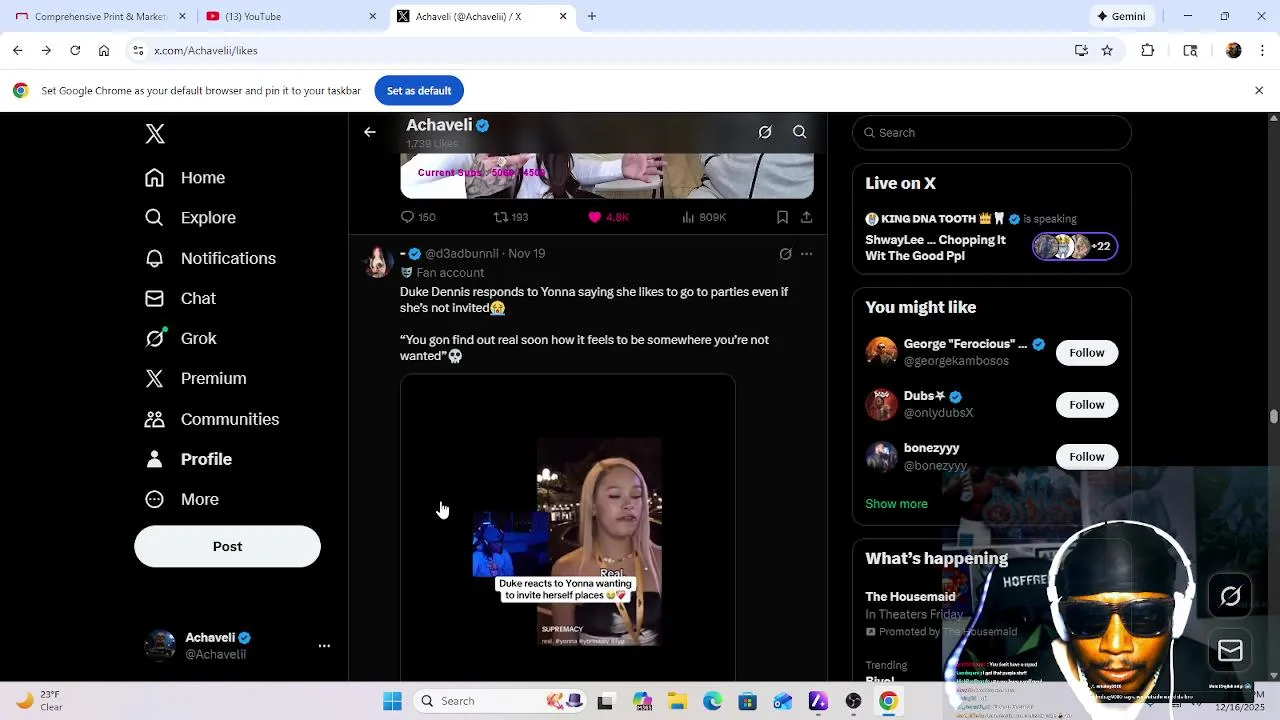The image size is (1280, 720).
Task: Click the back arrow on profile header
Action: click(x=370, y=132)
